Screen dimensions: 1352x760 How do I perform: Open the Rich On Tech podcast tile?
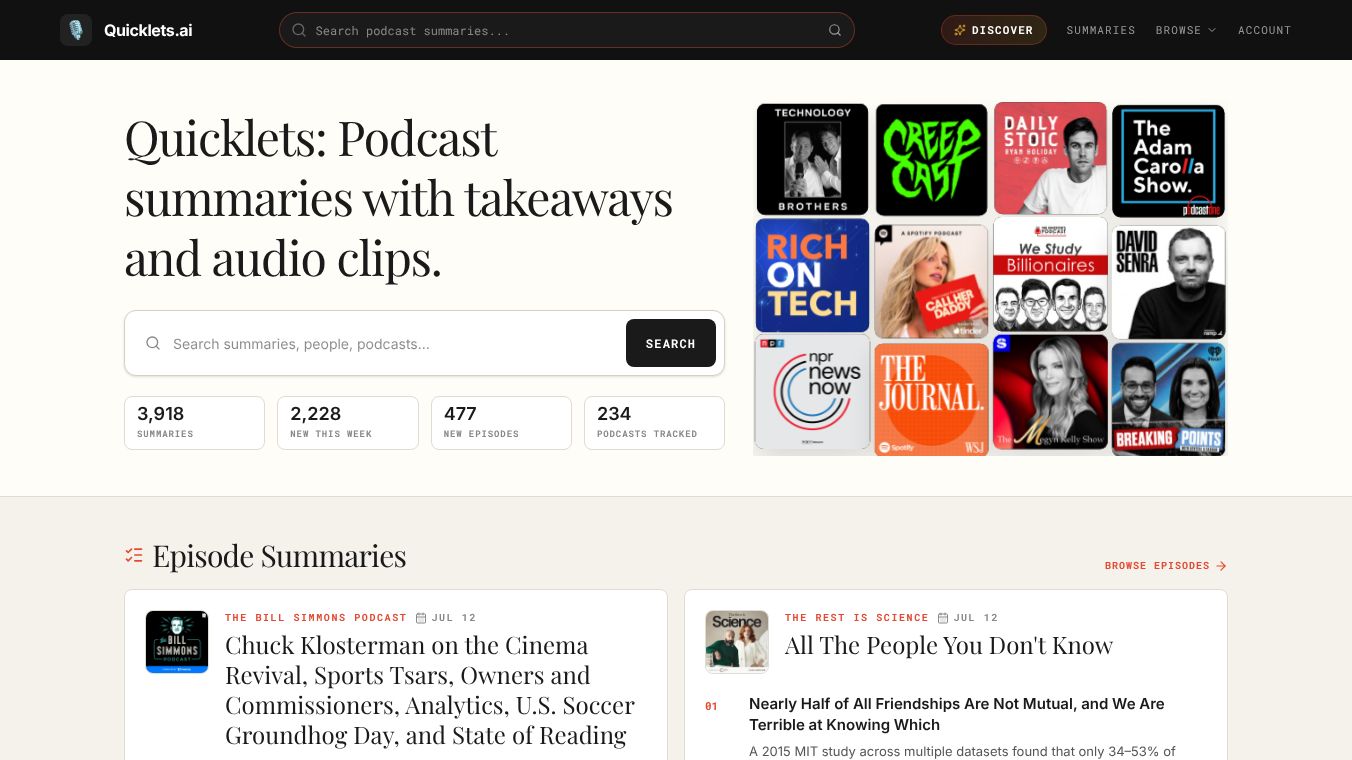click(x=812, y=275)
